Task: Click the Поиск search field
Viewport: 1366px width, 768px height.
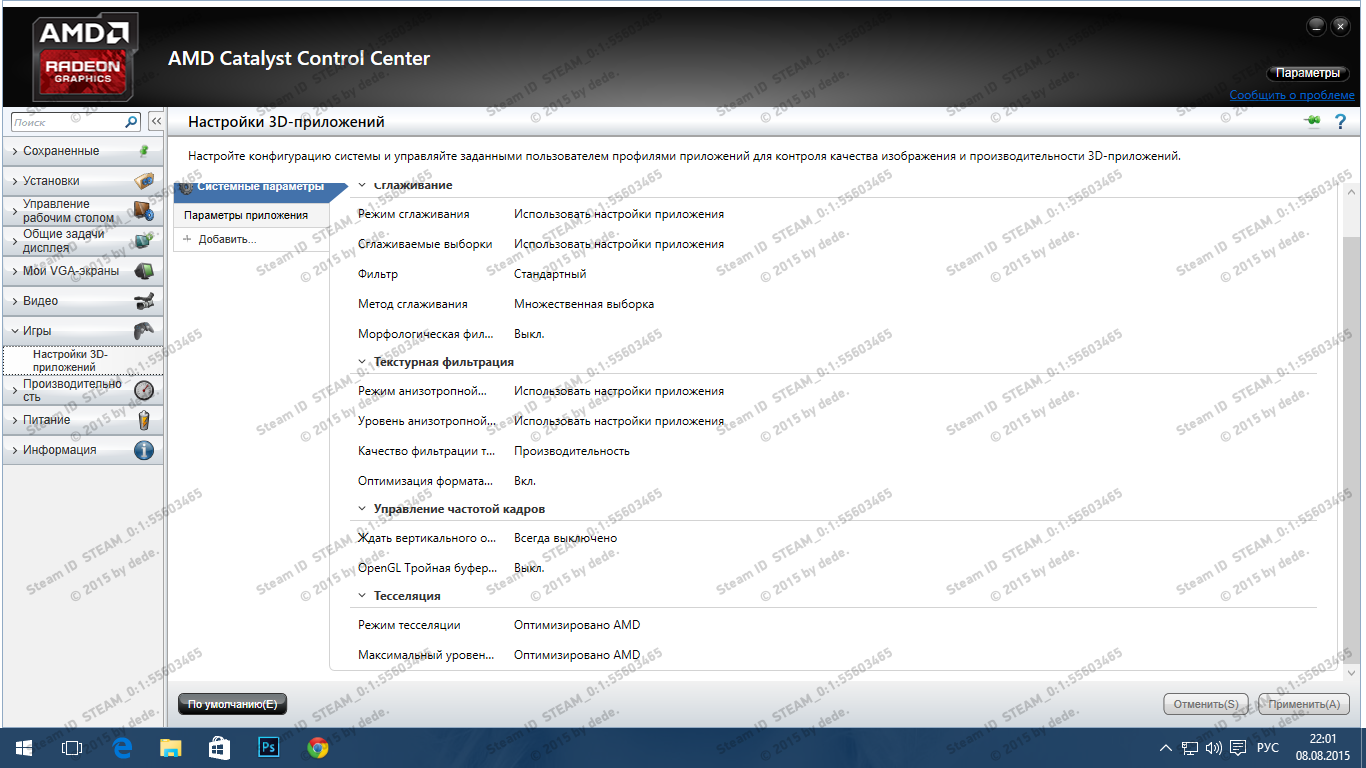Action: coord(68,122)
